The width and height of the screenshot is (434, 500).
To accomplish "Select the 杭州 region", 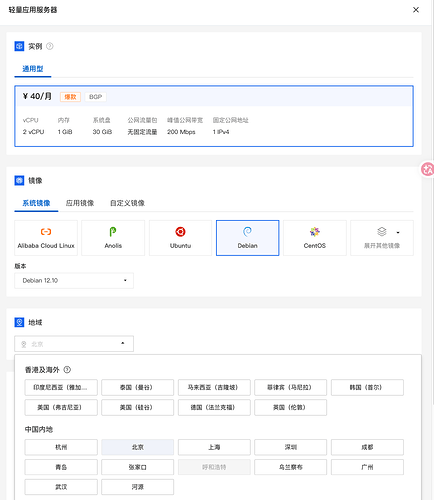I will (x=61, y=447).
